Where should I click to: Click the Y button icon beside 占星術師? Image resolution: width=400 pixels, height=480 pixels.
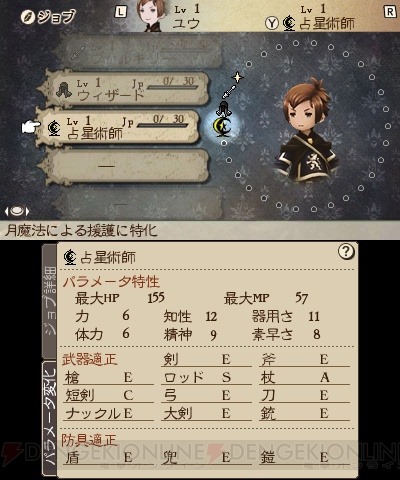(x=272, y=23)
